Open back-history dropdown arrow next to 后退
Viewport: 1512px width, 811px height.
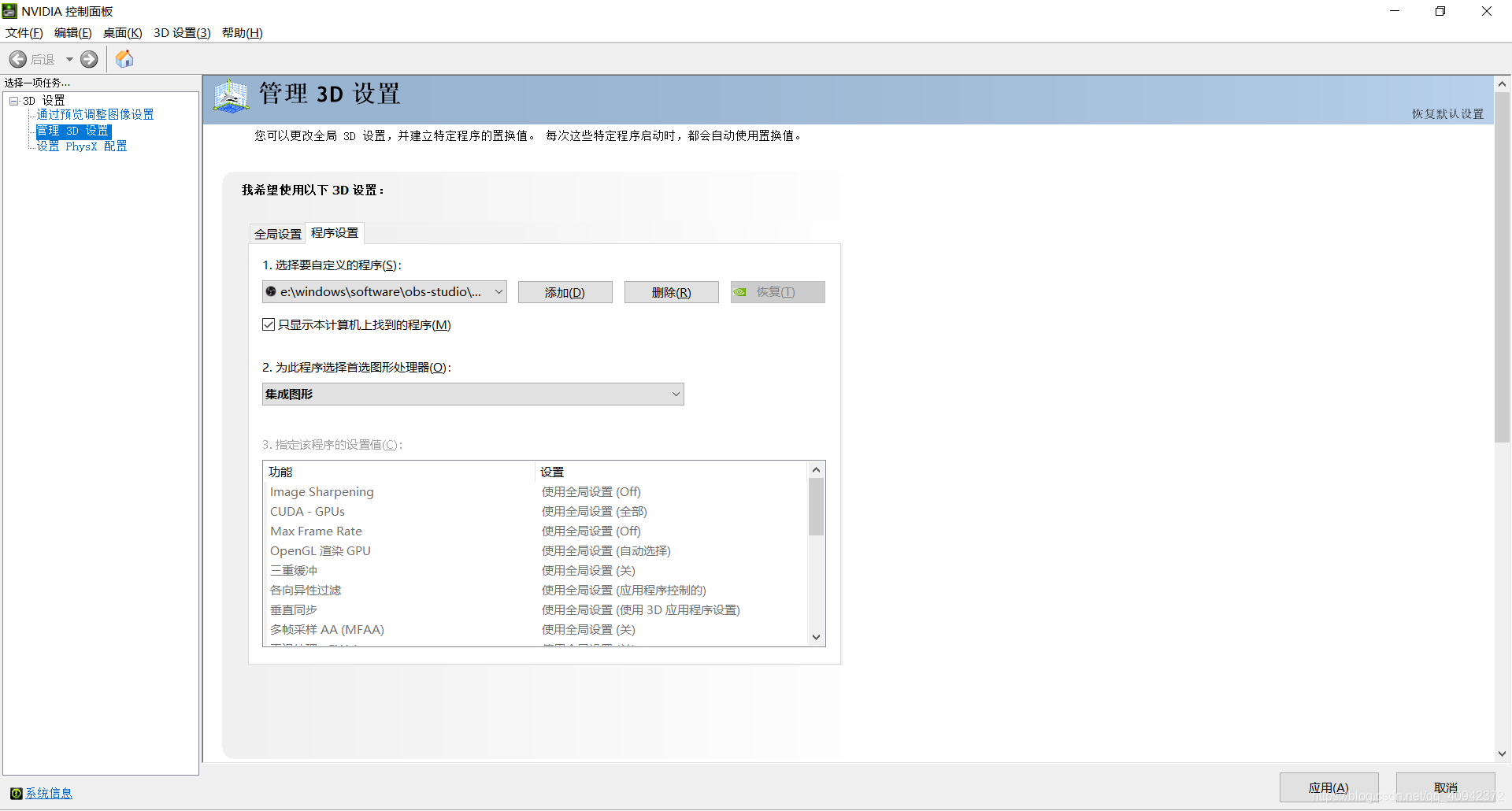(x=69, y=59)
